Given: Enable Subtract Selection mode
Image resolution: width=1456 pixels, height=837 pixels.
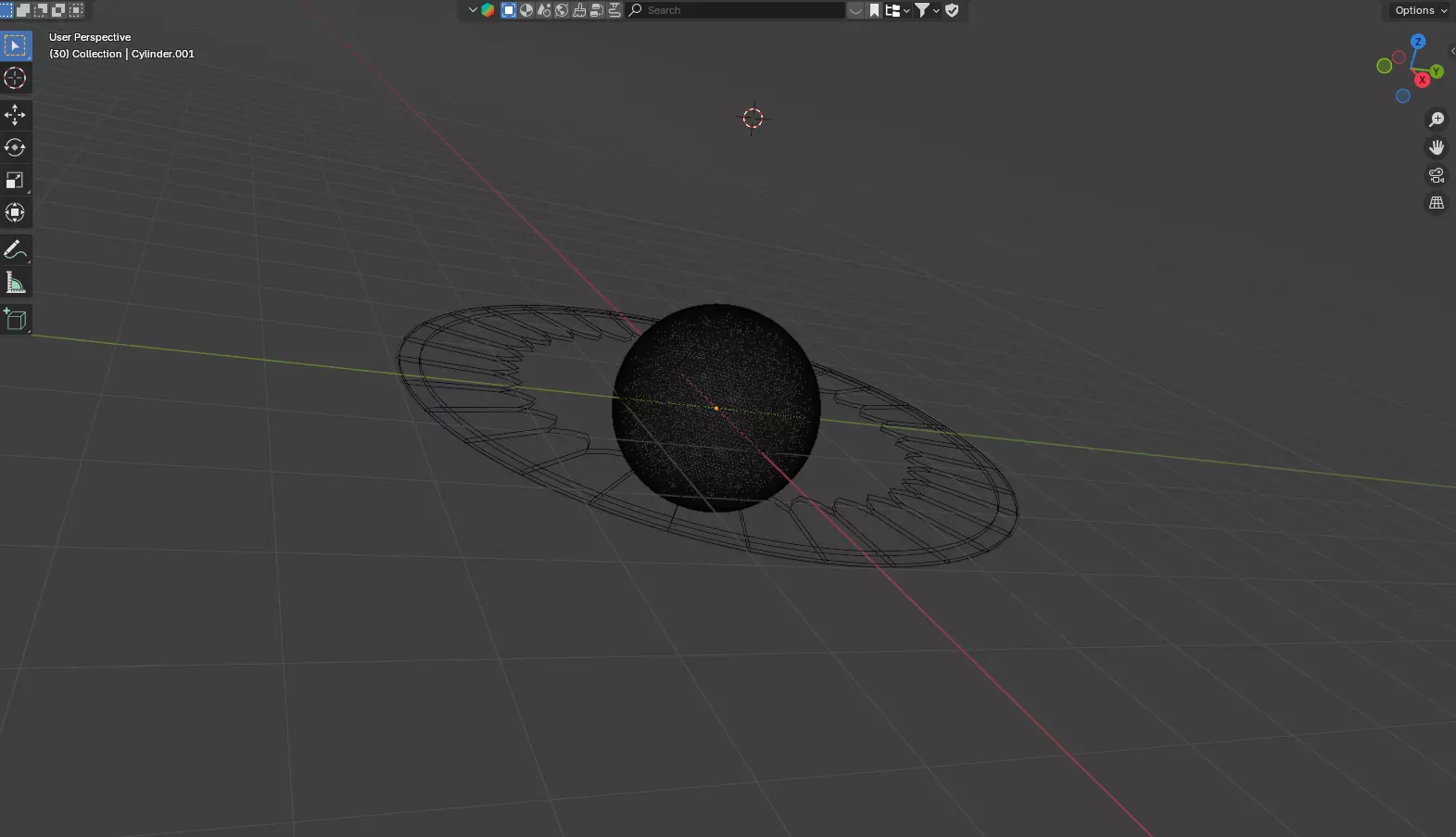Looking at the screenshot, I should [x=41, y=10].
